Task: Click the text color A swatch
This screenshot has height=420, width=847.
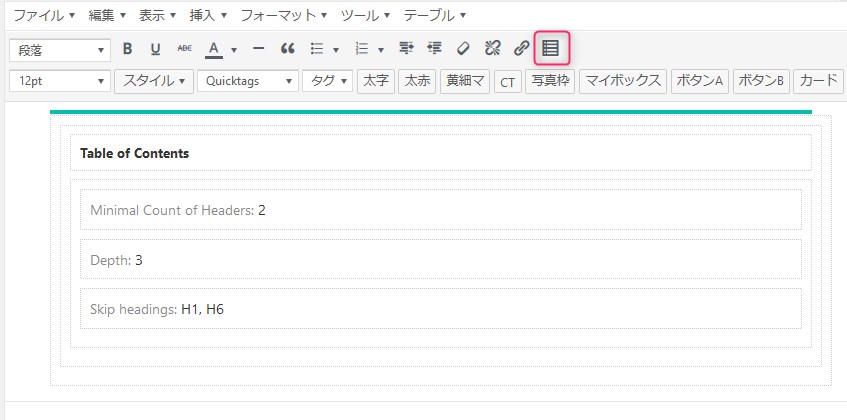Action: coord(213,49)
